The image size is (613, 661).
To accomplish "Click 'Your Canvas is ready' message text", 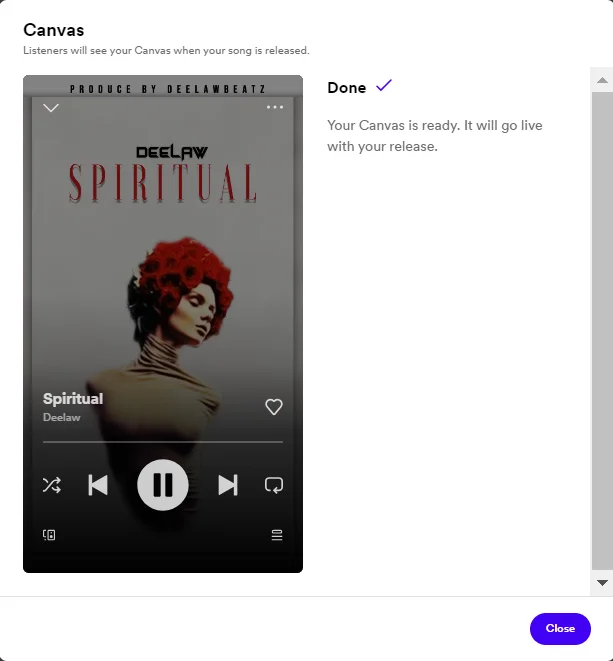I will [435, 136].
